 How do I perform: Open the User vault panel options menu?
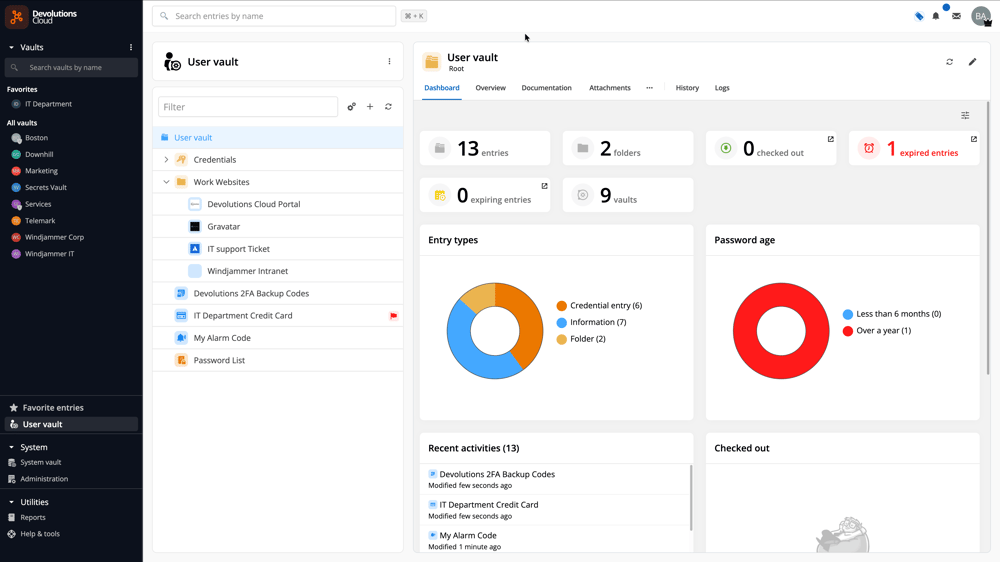click(x=389, y=62)
